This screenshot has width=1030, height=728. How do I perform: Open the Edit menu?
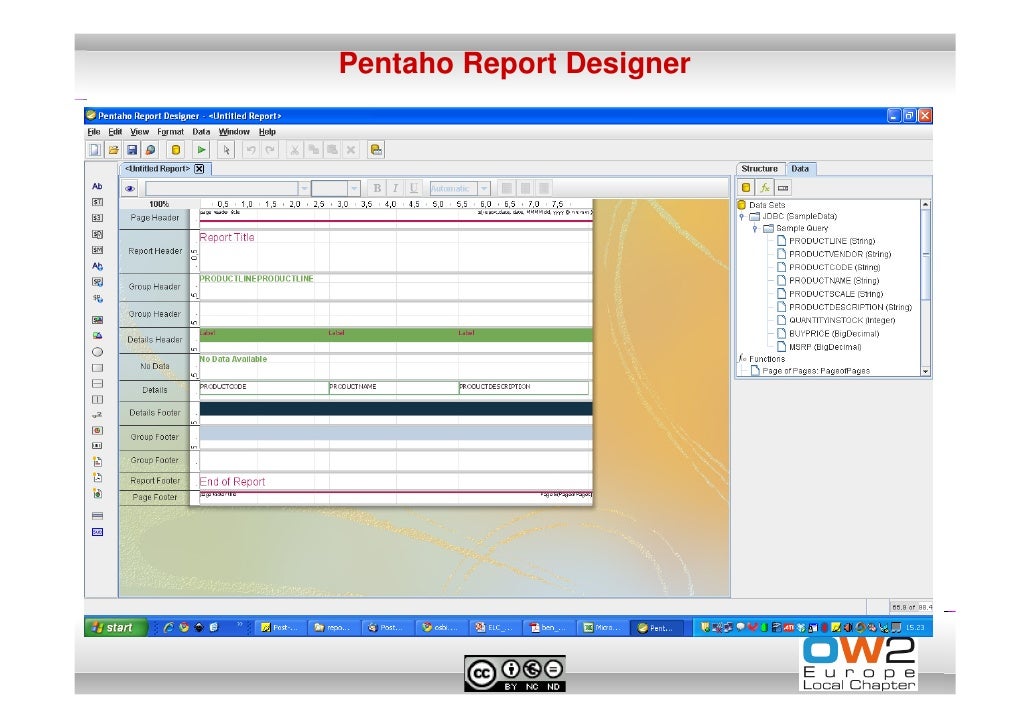[x=115, y=132]
